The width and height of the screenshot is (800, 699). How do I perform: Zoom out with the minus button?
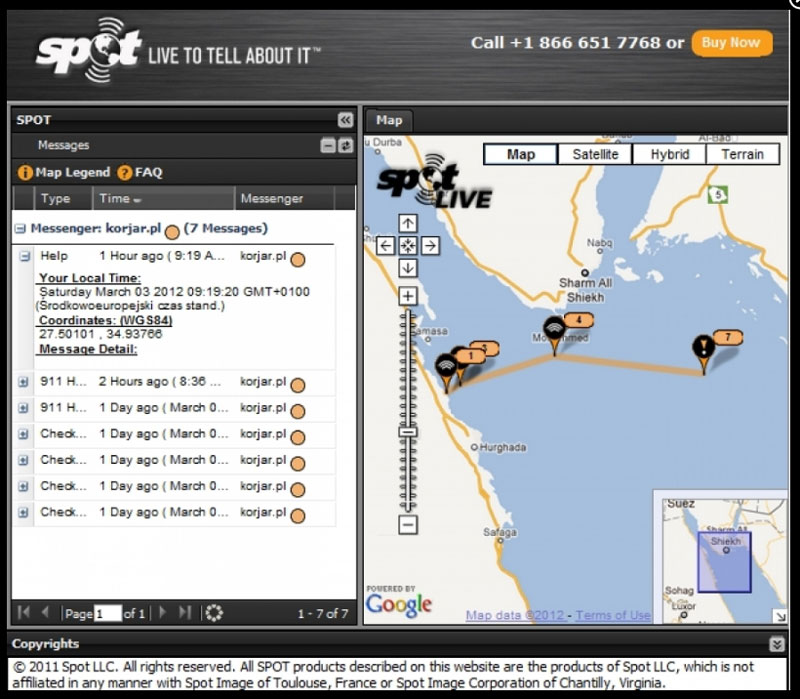408,525
